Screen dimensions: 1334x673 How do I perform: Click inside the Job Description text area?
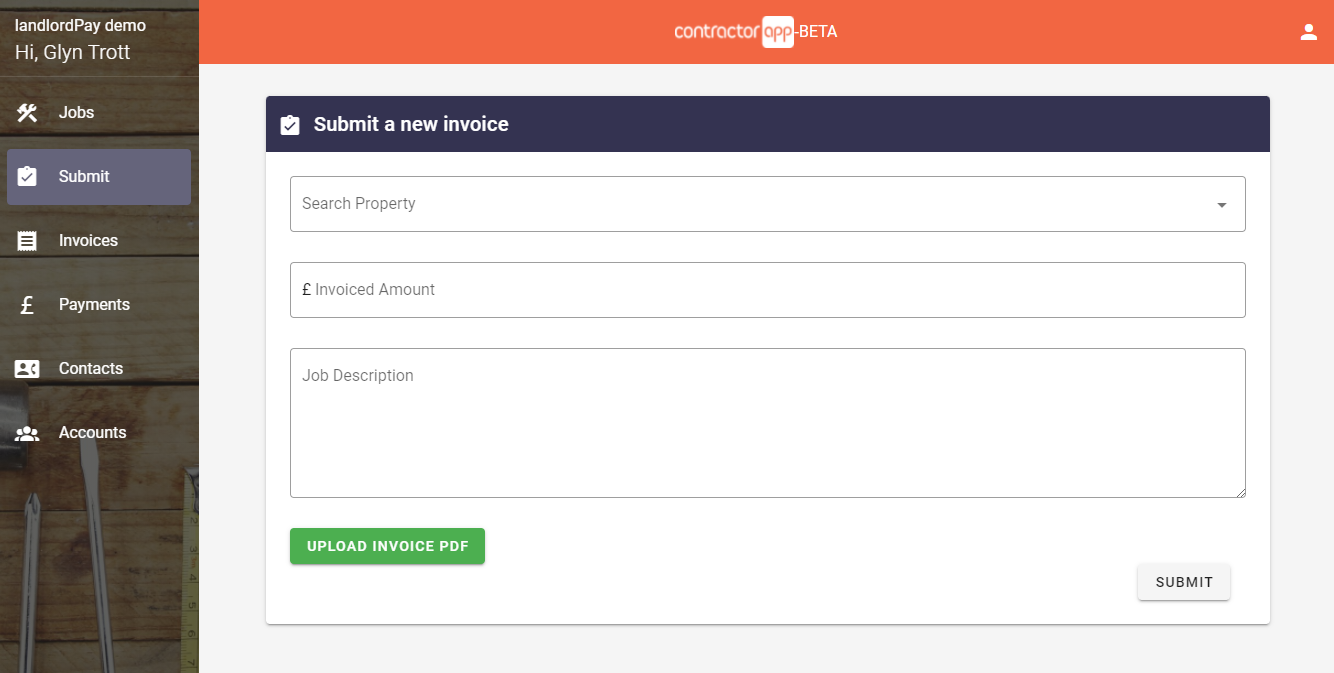click(x=767, y=430)
